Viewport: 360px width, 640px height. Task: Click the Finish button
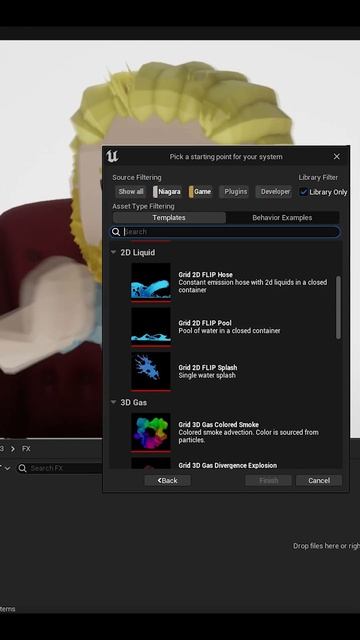268,480
